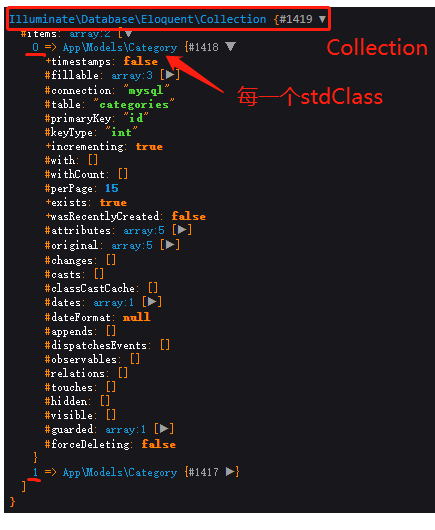Select the index key 1 of items
Viewport: 435px width, 530px height.
point(35,472)
